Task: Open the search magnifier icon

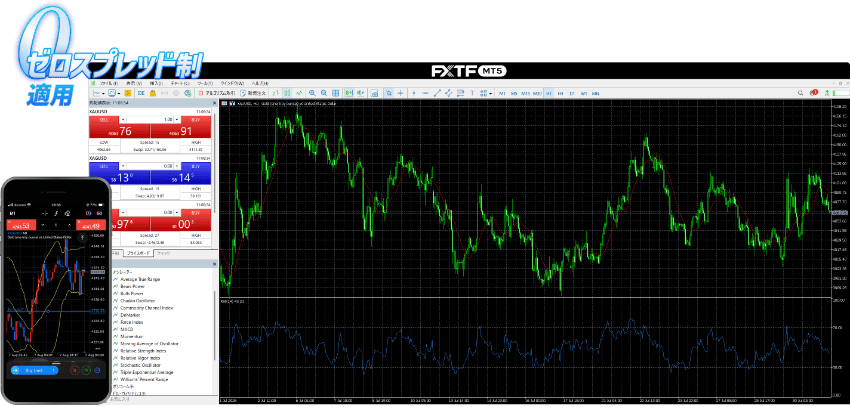Action: point(801,93)
